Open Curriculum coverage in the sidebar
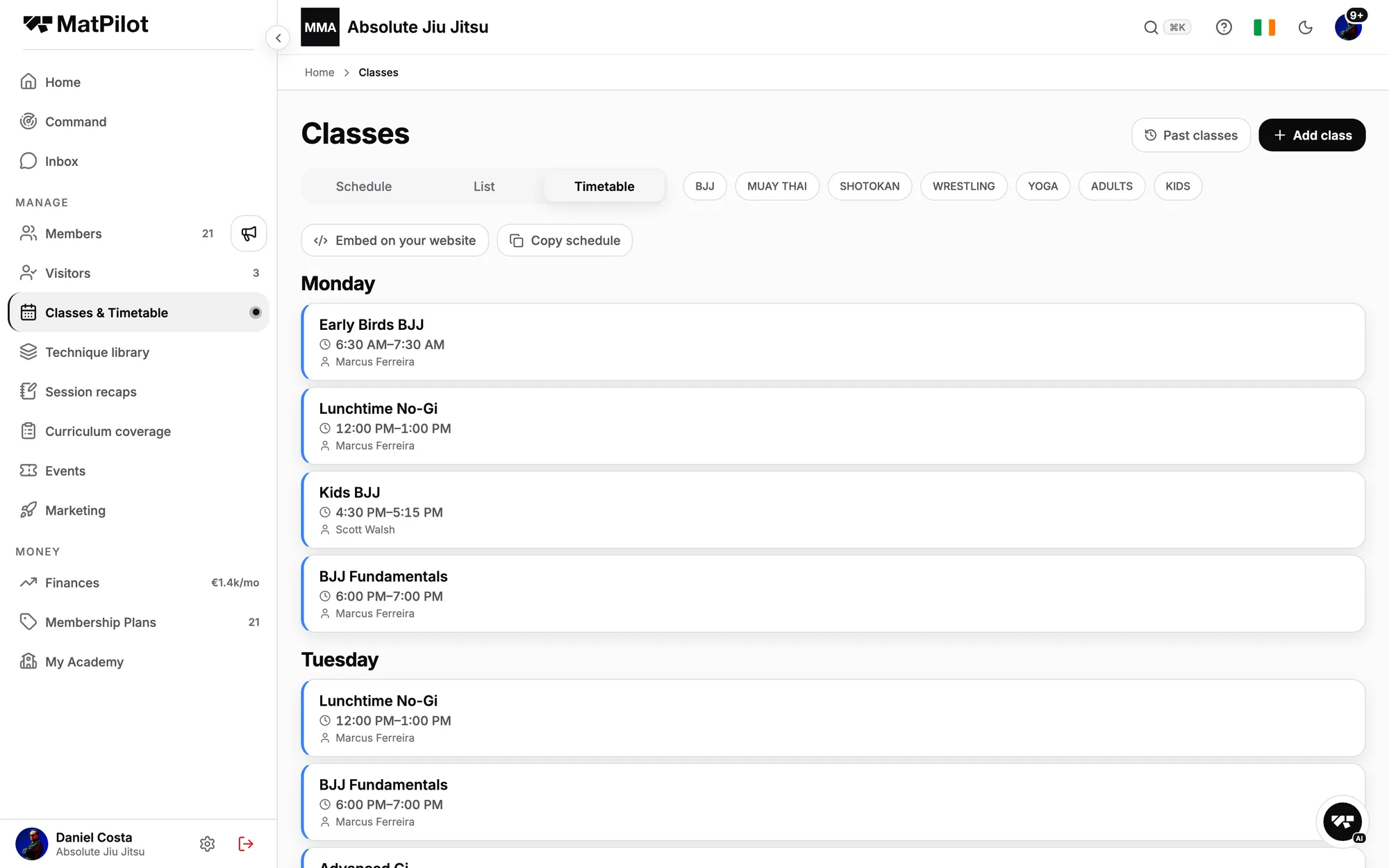The width and height of the screenshot is (1389, 868). point(139,431)
